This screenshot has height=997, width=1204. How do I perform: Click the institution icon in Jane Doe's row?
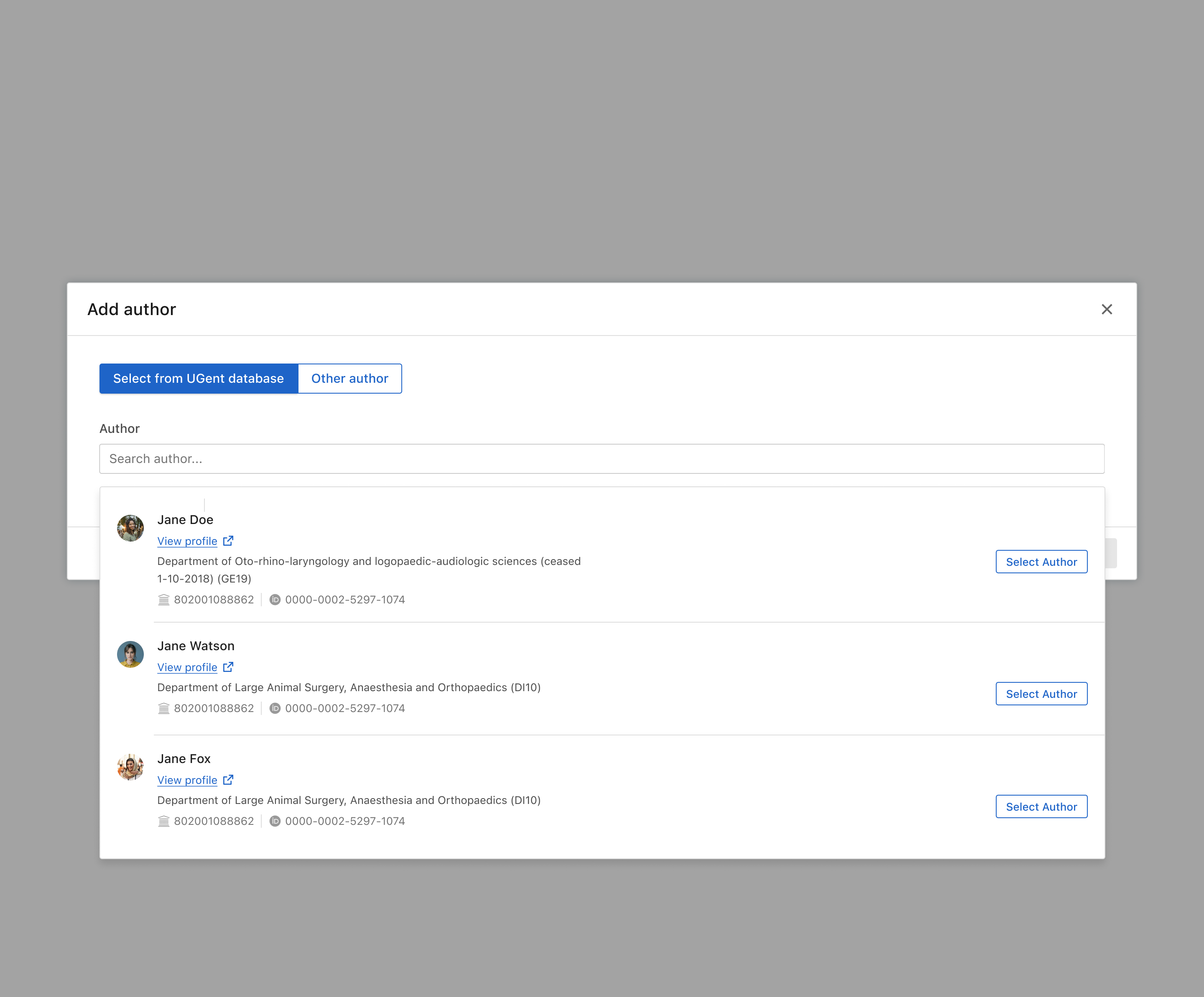point(163,599)
